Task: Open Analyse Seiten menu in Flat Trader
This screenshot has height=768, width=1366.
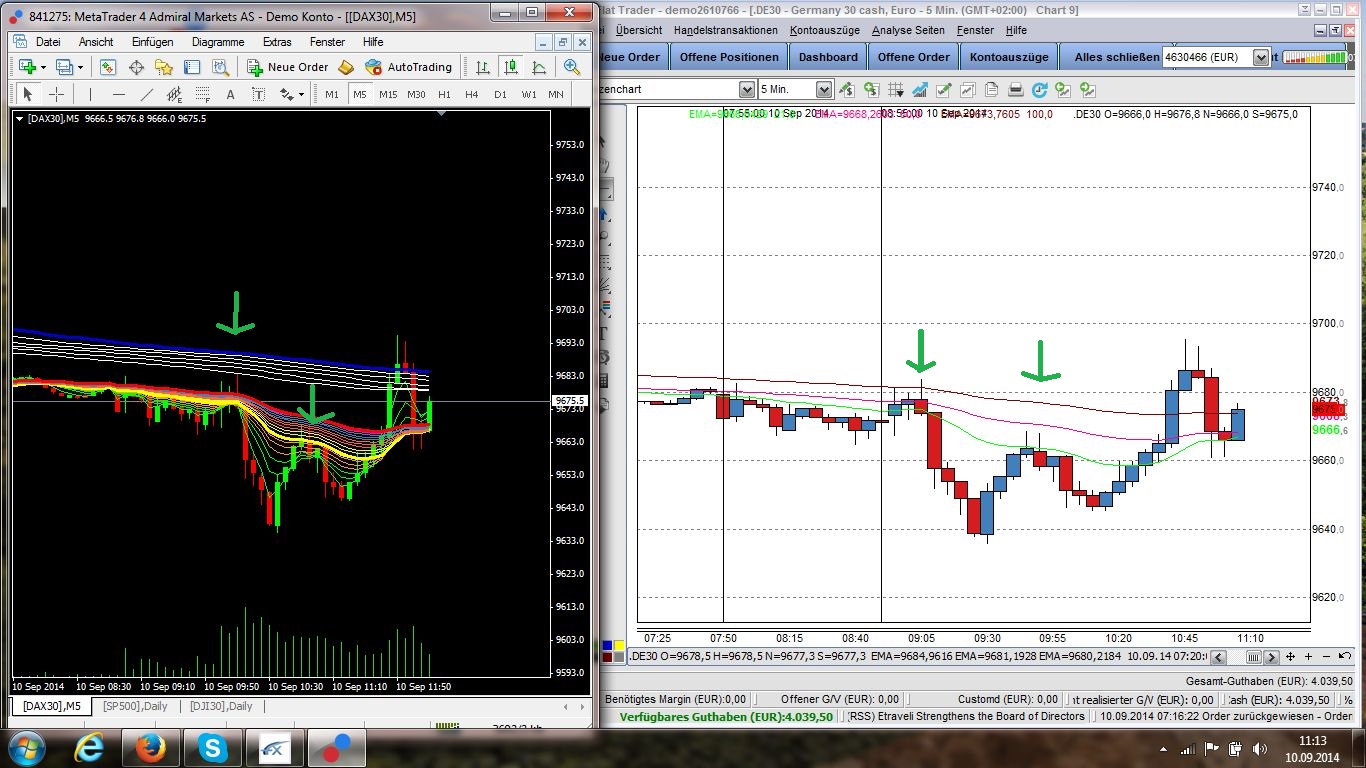Action: (908, 30)
